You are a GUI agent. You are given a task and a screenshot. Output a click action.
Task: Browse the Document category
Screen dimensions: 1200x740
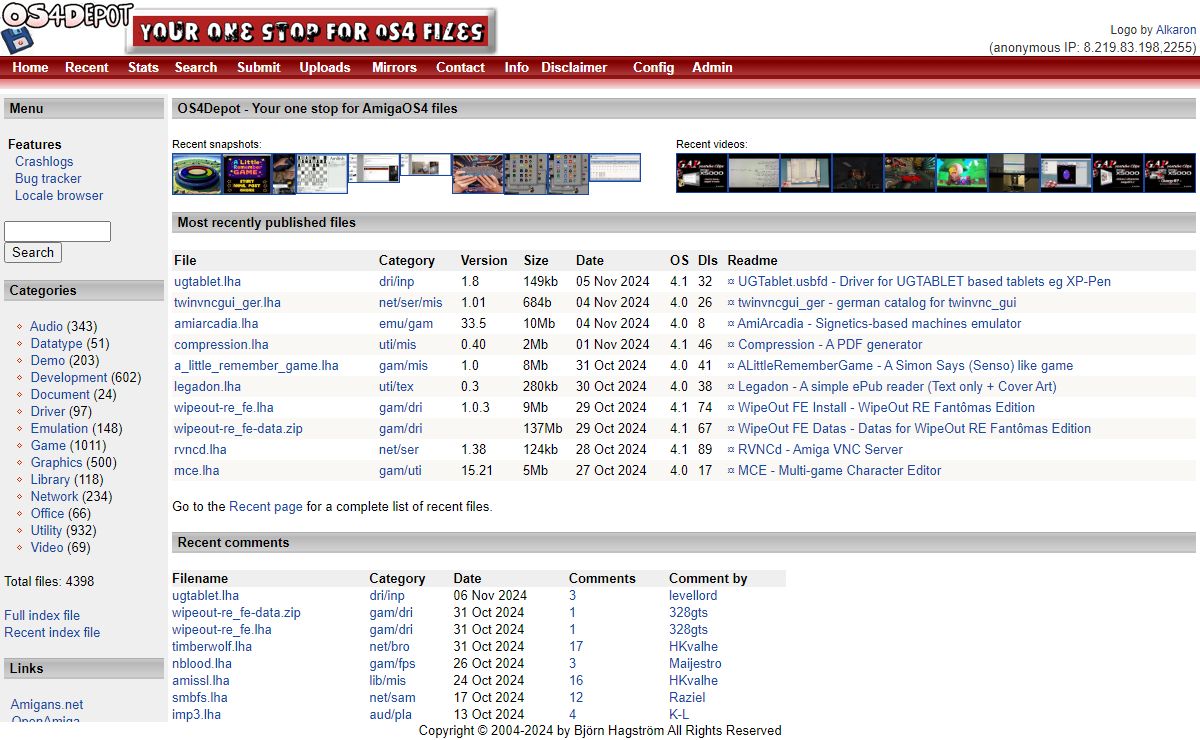[60, 394]
